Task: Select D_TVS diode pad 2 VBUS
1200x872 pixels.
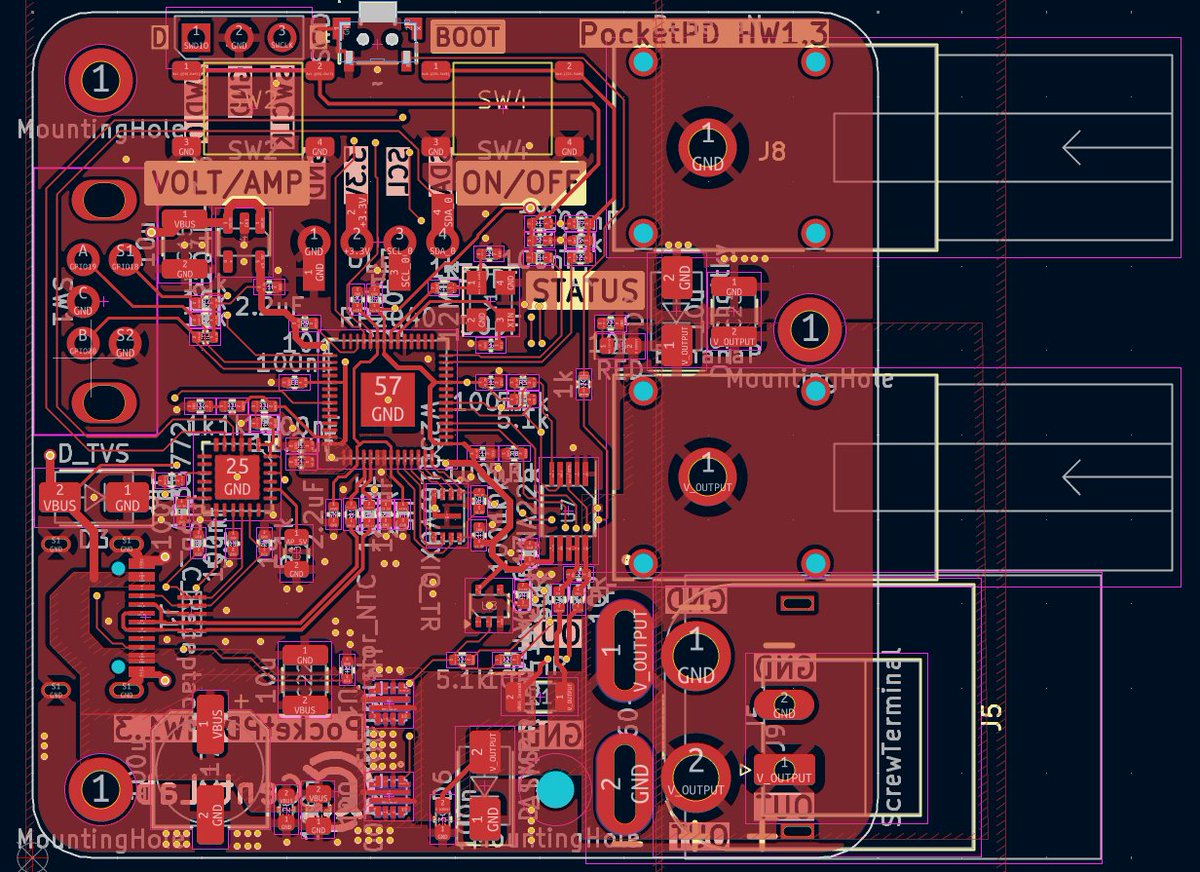Action: [x=60, y=498]
